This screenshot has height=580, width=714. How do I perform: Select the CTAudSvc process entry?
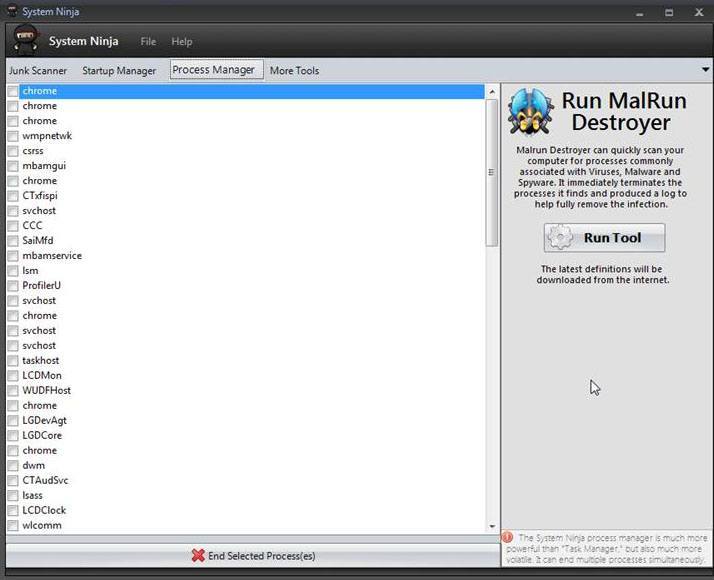click(45, 480)
